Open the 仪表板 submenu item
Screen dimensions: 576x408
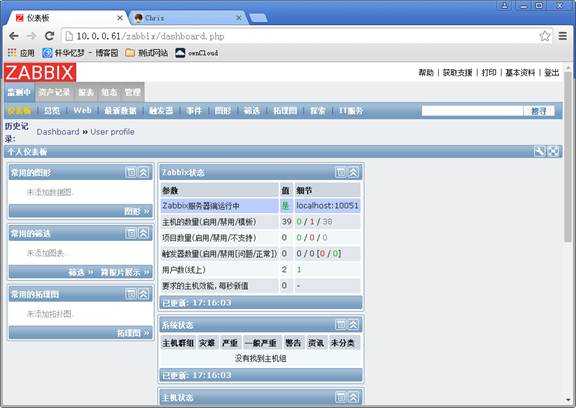20,111
